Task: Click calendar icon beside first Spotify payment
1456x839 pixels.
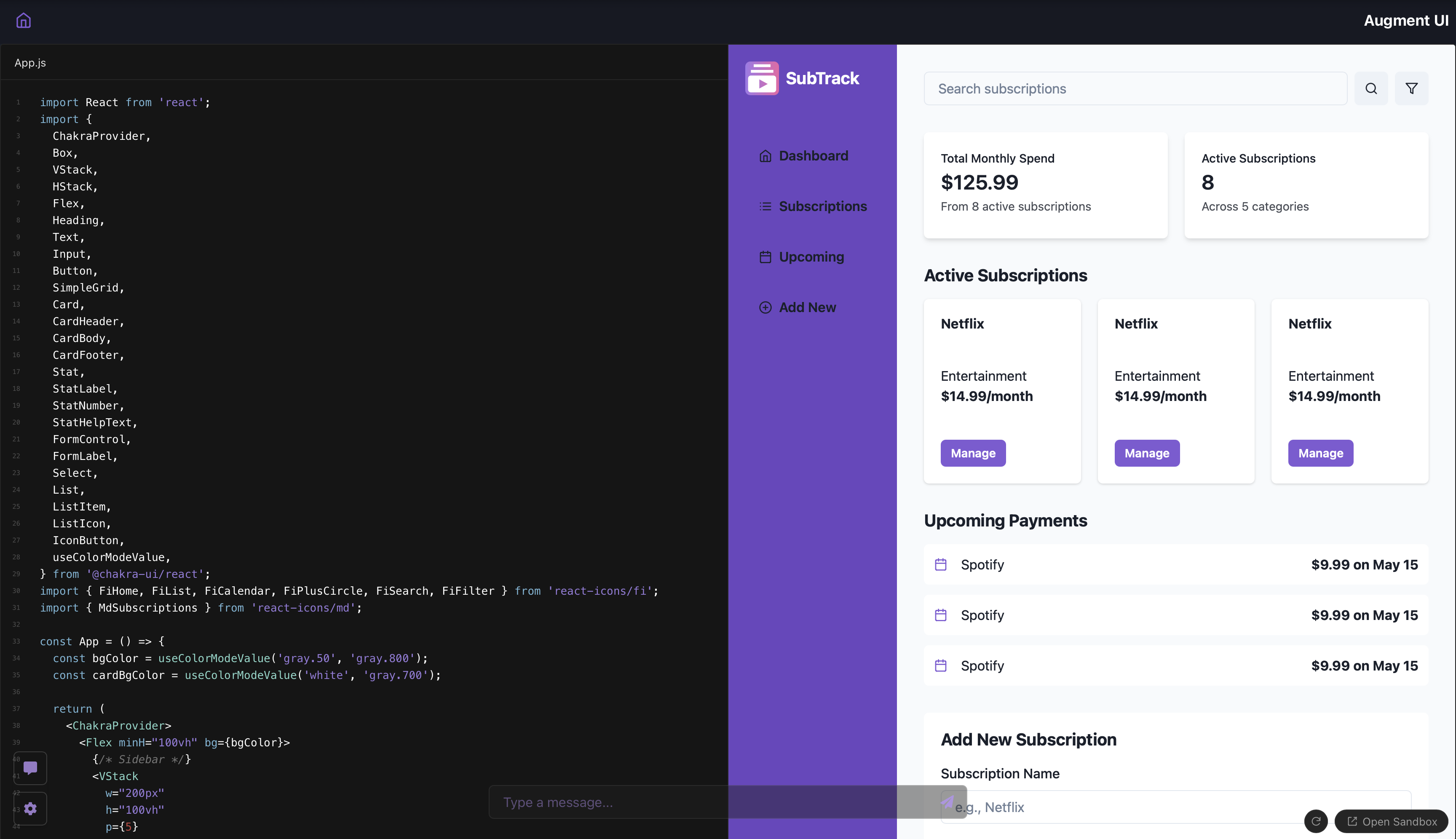Action: 941,565
